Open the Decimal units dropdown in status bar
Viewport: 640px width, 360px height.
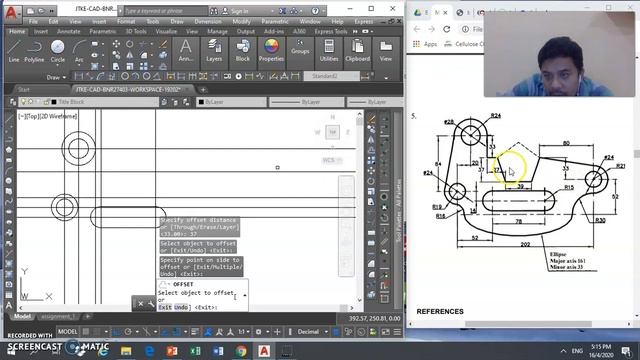click(313, 332)
